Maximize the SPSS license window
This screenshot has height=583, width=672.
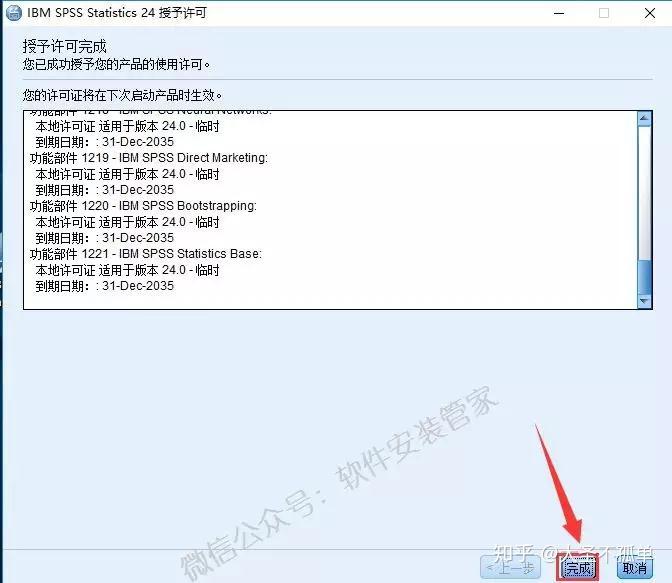(x=603, y=13)
